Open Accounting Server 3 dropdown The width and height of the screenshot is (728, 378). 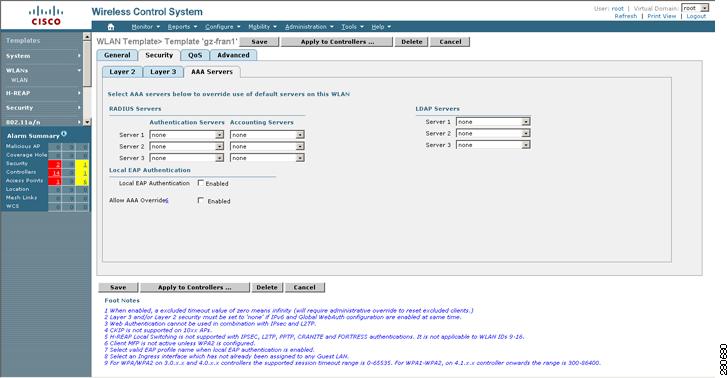(x=267, y=158)
